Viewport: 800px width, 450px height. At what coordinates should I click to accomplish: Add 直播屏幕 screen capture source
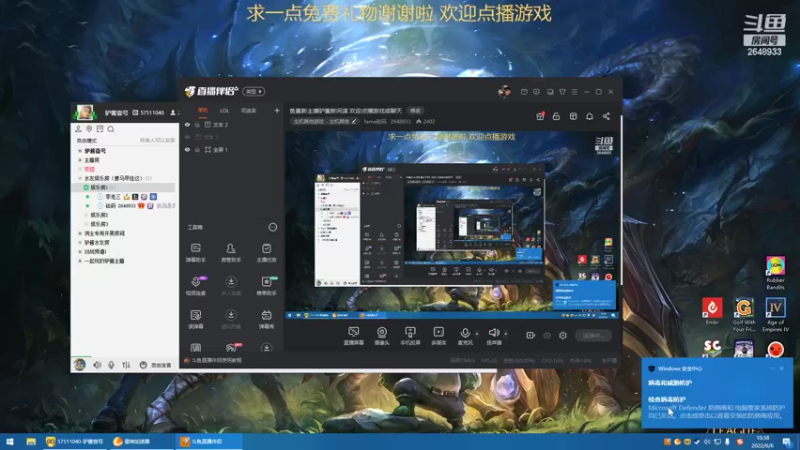(x=353, y=336)
